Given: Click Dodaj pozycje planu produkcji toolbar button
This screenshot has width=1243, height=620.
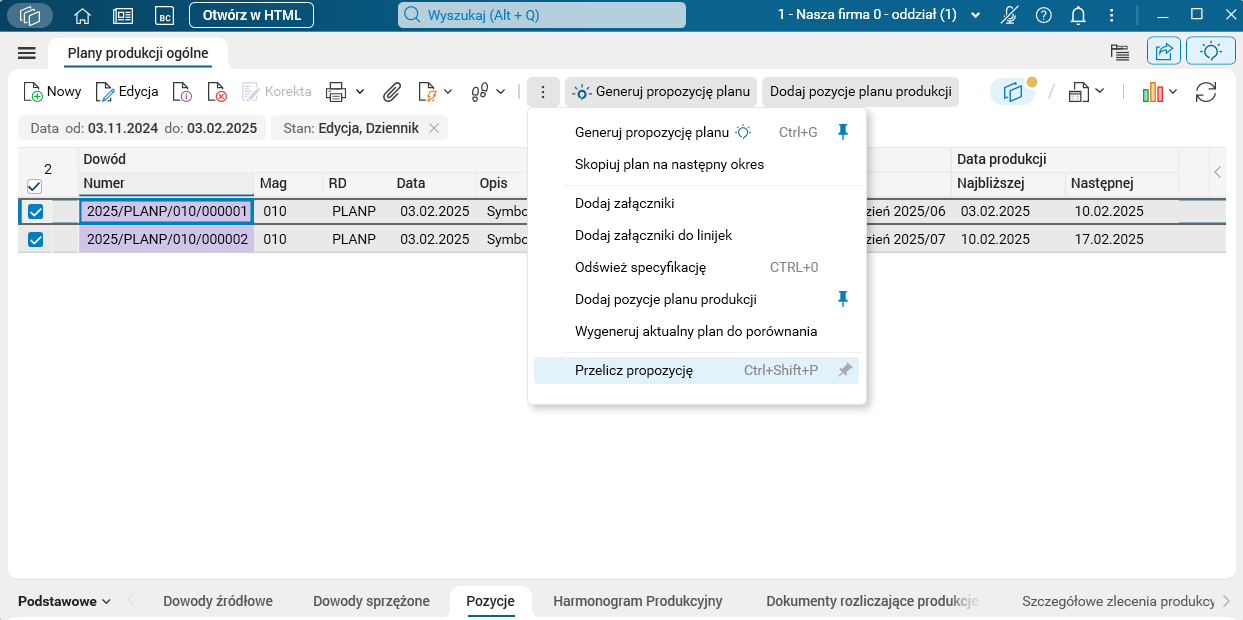Looking at the screenshot, I should click(x=860, y=92).
